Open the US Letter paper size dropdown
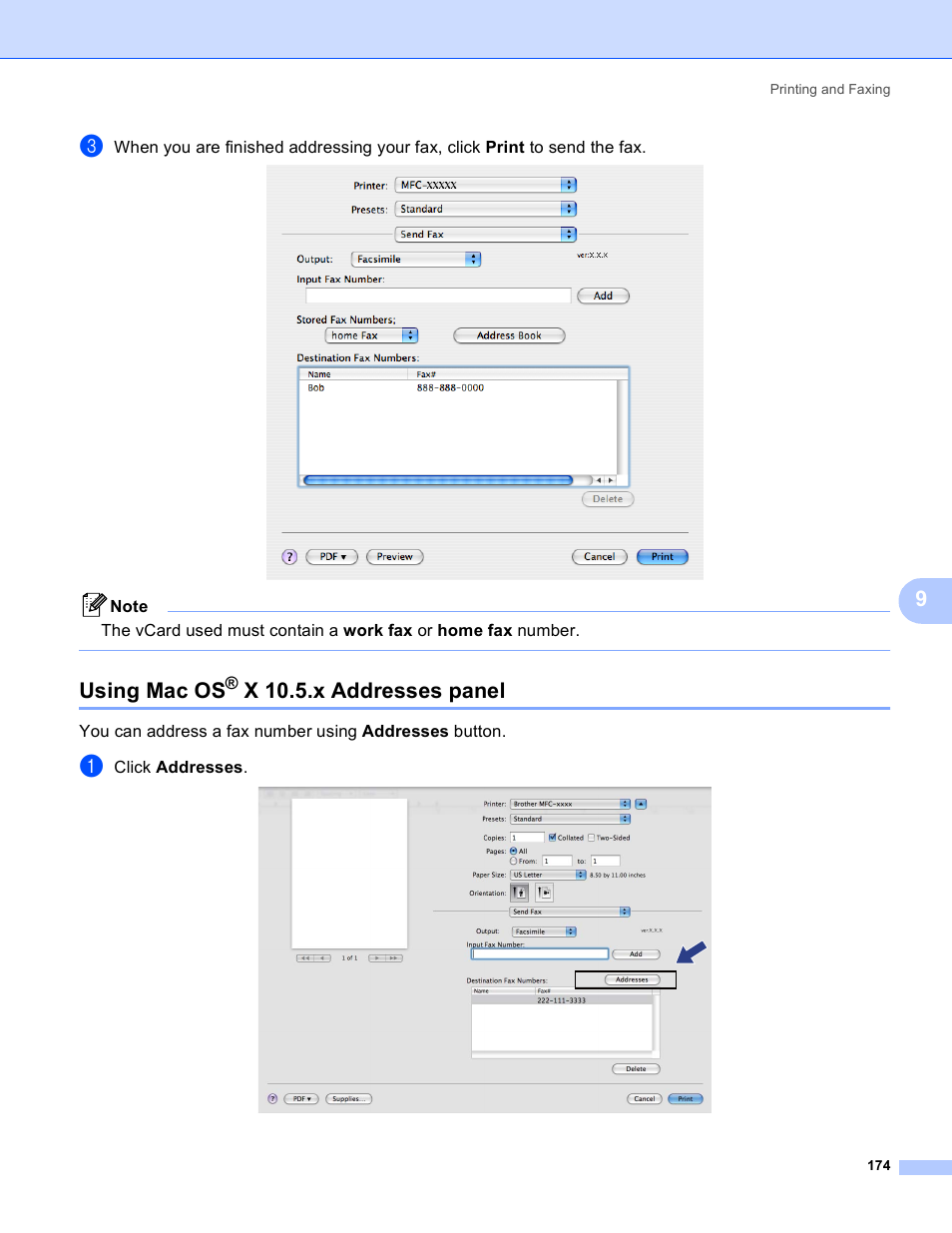 pyautogui.click(x=548, y=875)
